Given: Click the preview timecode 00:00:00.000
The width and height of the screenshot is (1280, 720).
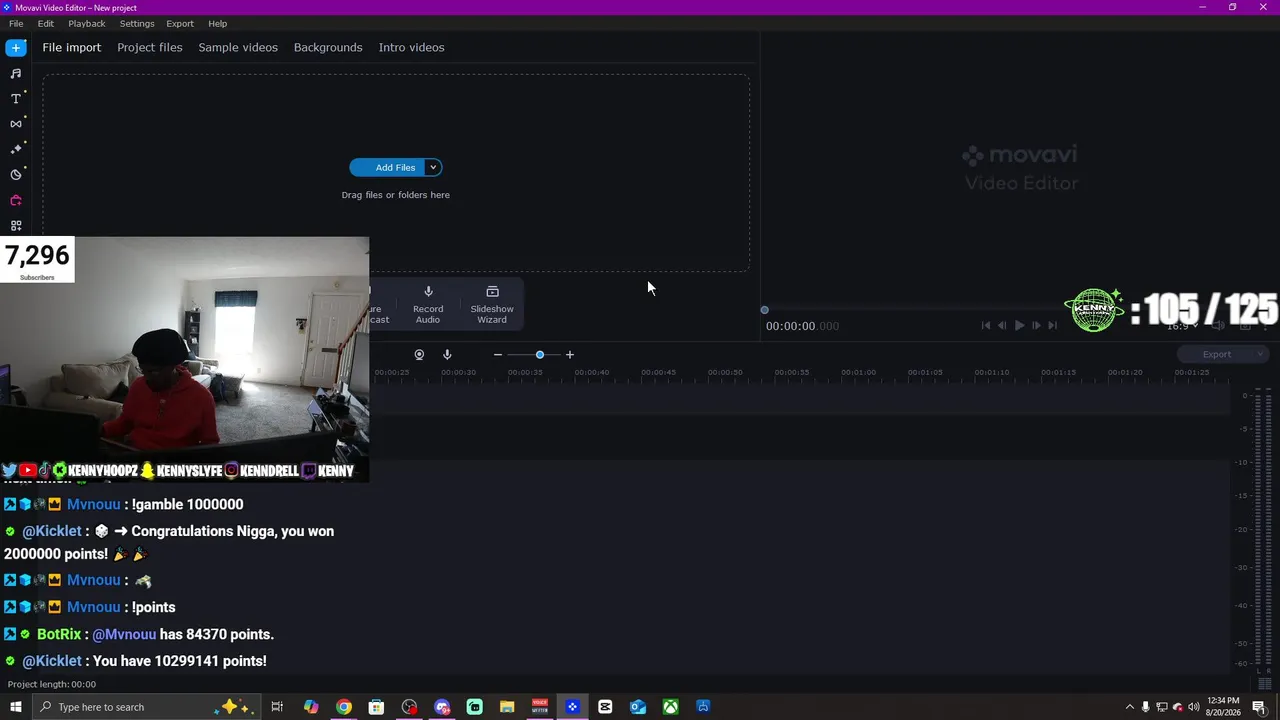Looking at the screenshot, I should click(802, 326).
